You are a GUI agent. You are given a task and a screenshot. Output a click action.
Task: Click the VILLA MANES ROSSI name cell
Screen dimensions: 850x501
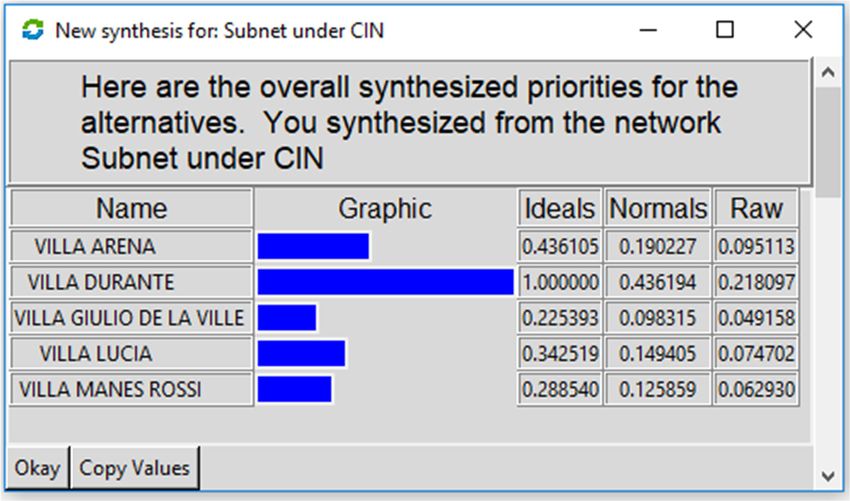132,389
